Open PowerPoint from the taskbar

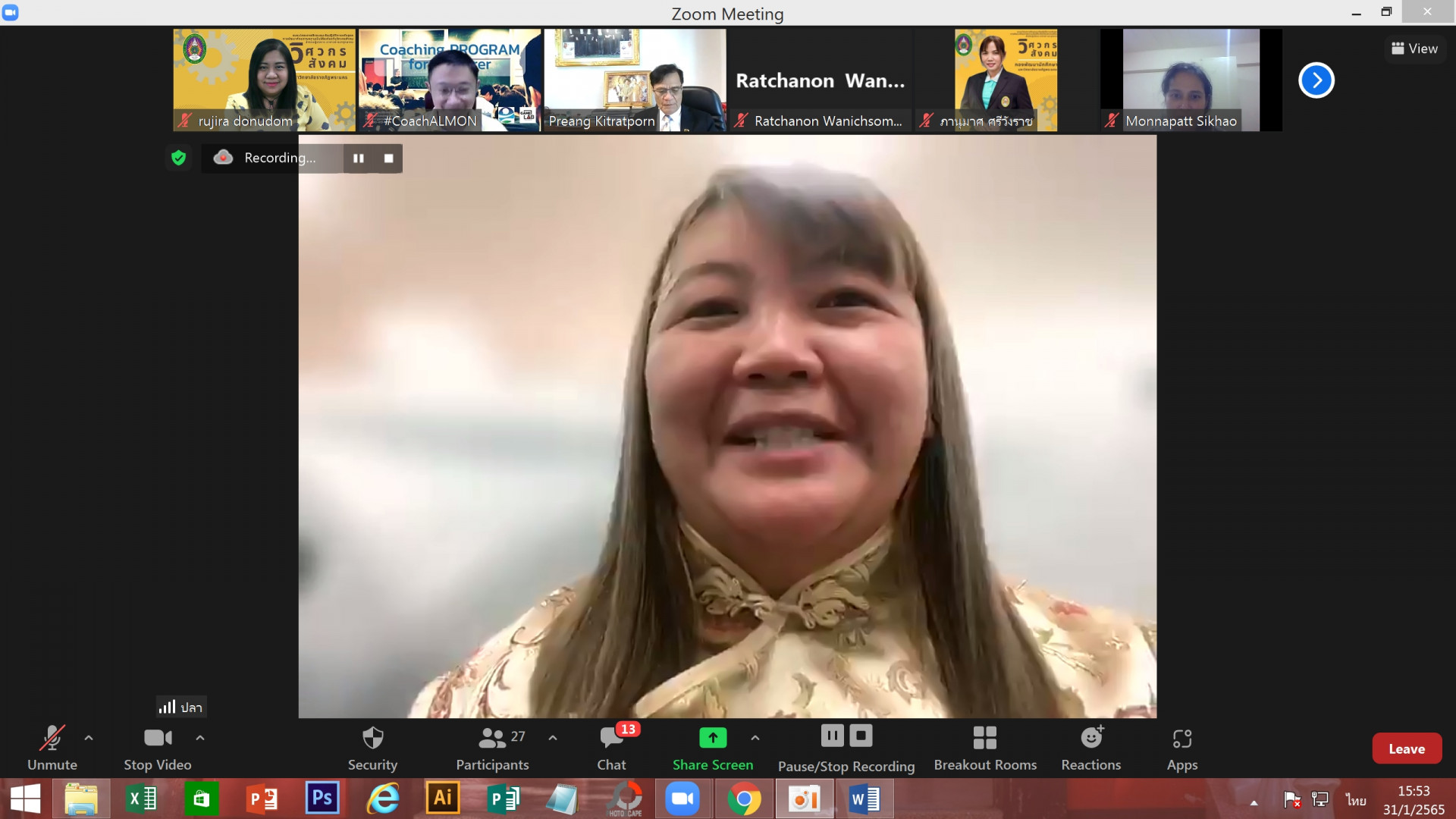262,799
